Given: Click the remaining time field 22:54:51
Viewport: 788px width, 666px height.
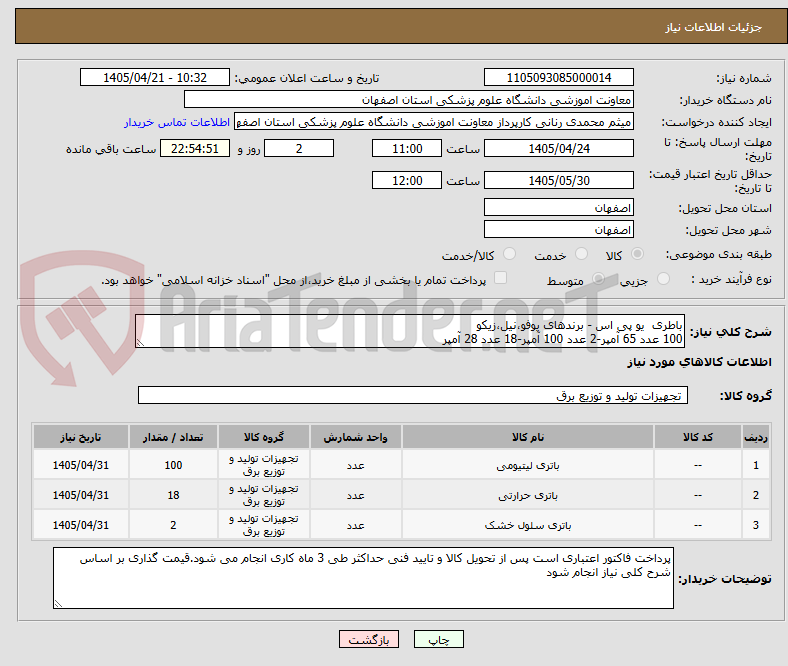Looking at the screenshot, I should point(195,148).
